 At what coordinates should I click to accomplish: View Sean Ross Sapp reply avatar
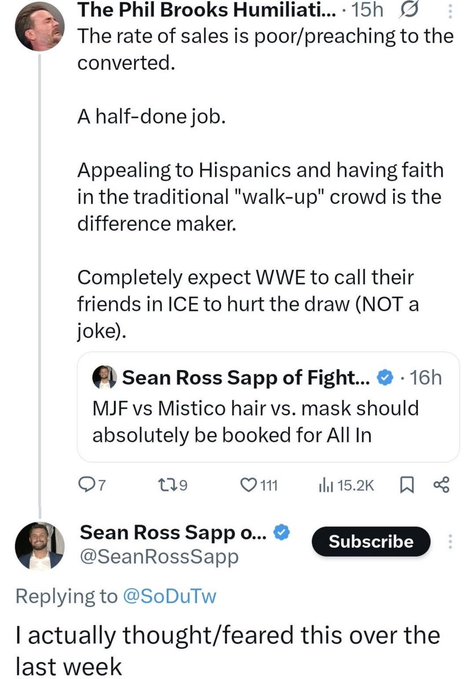coord(39,546)
